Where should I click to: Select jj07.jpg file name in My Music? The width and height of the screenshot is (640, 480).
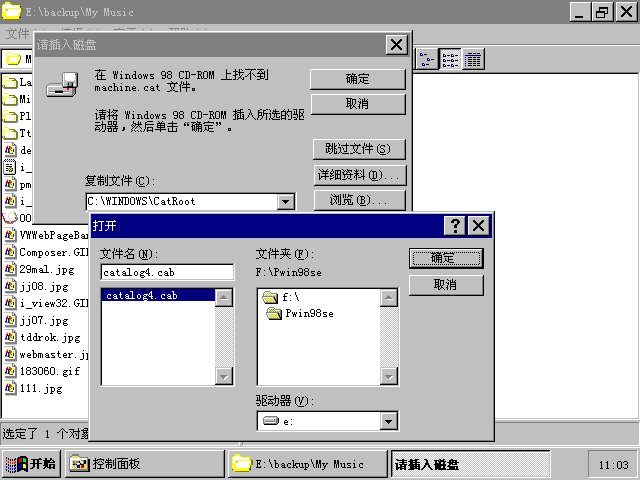[44, 320]
